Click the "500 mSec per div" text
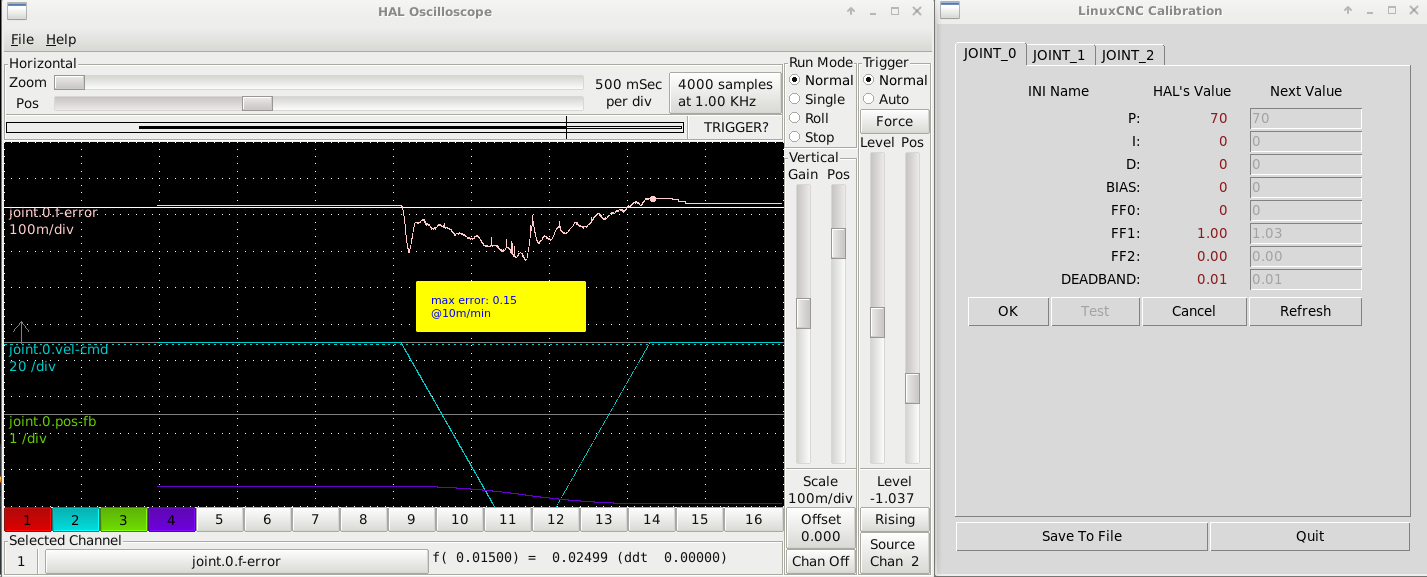 click(628, 92)
